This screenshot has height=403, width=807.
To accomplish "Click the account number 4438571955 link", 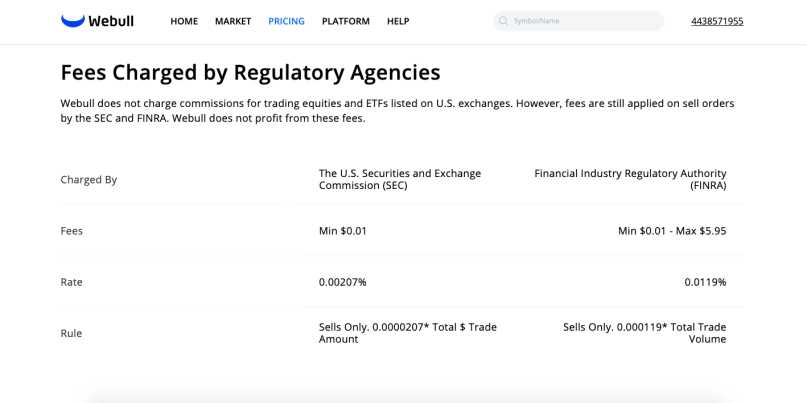I will click(x=717, y=21).
